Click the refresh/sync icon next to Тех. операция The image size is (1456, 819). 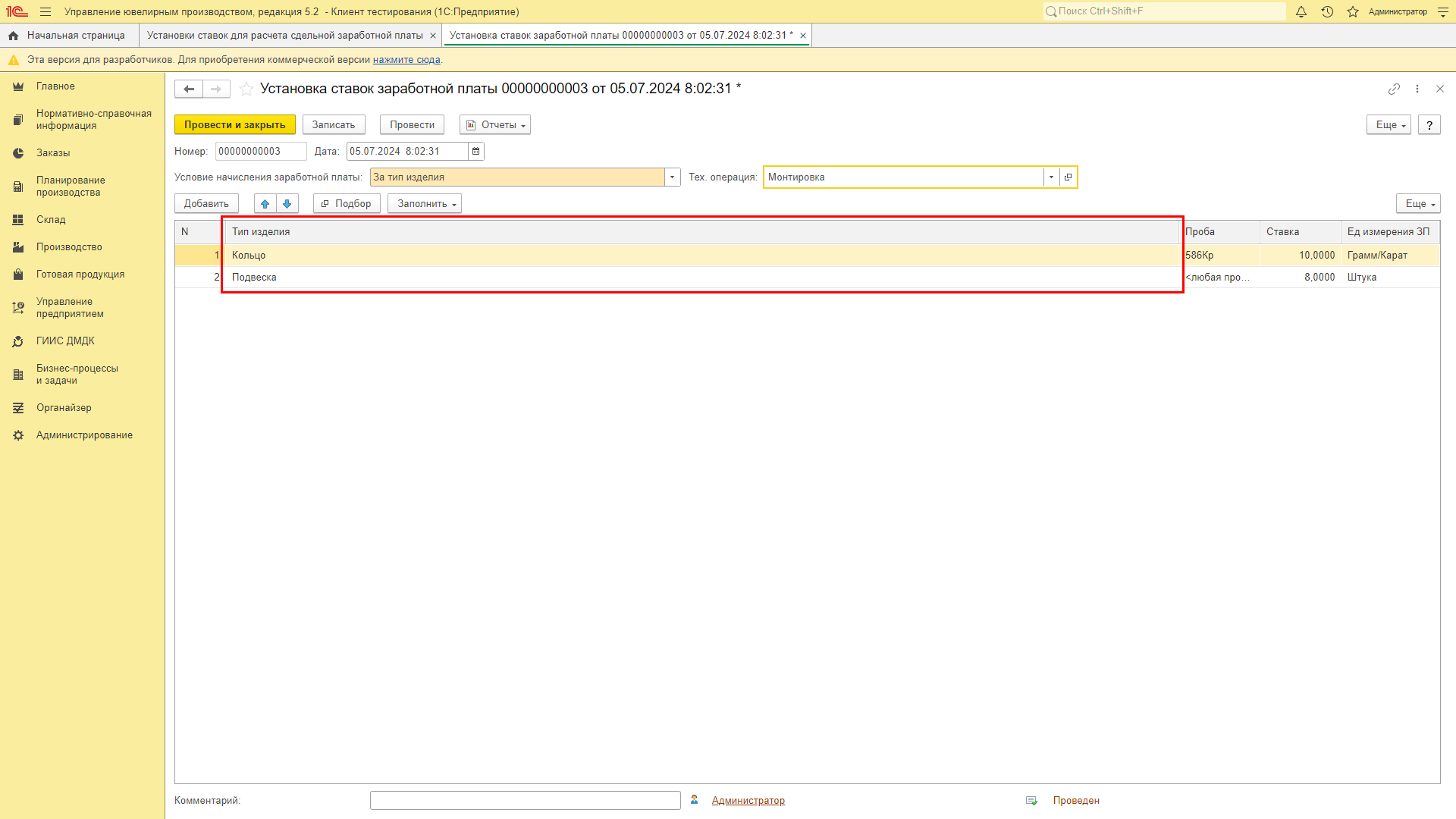(x=1068, y=177)
